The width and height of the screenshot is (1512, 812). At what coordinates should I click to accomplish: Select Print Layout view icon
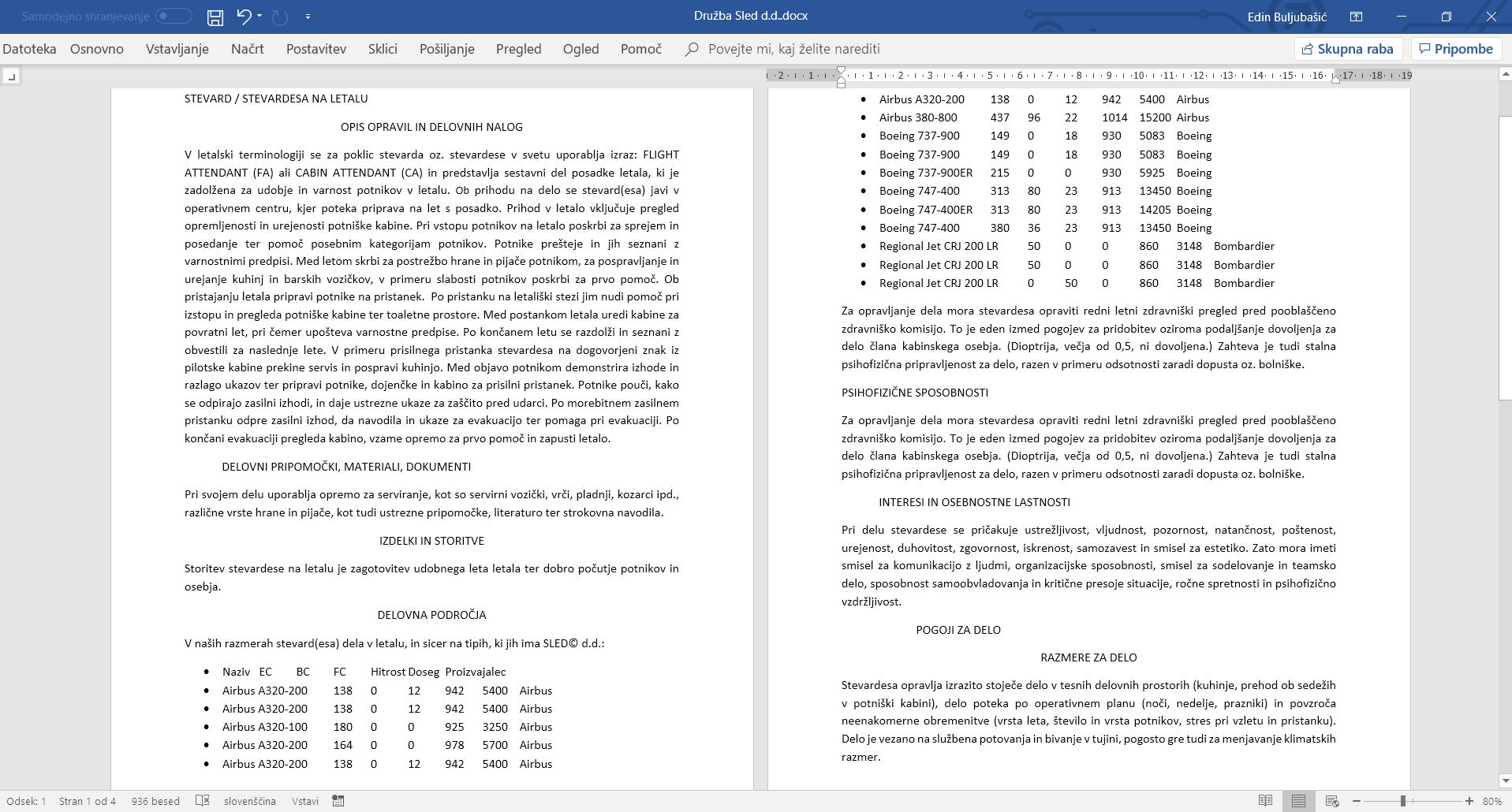click(x=1299, y=801)
